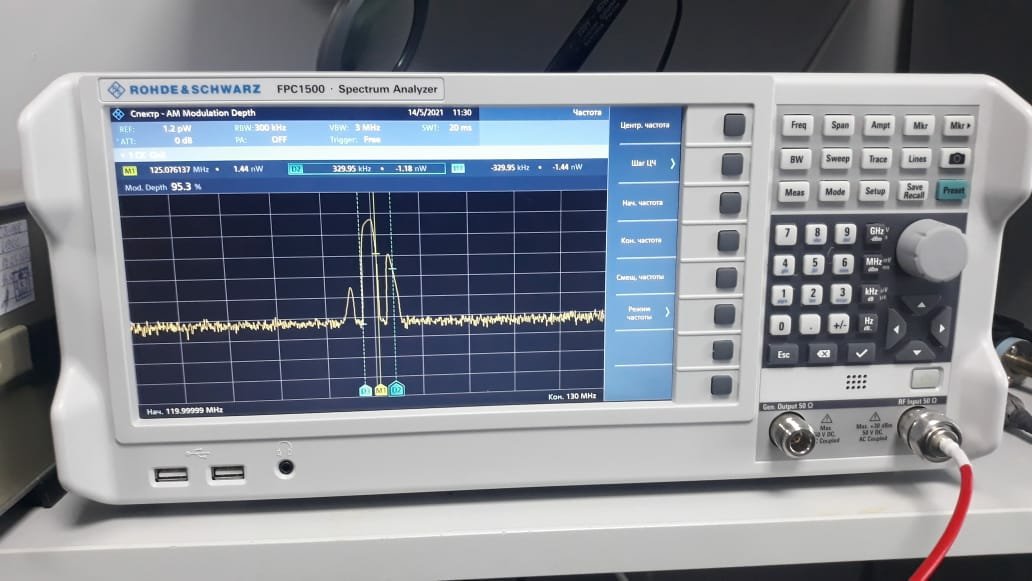Select the Нач. частота softkey
This screenshot has width=1032, height=581.
click(x=643, y=203)
